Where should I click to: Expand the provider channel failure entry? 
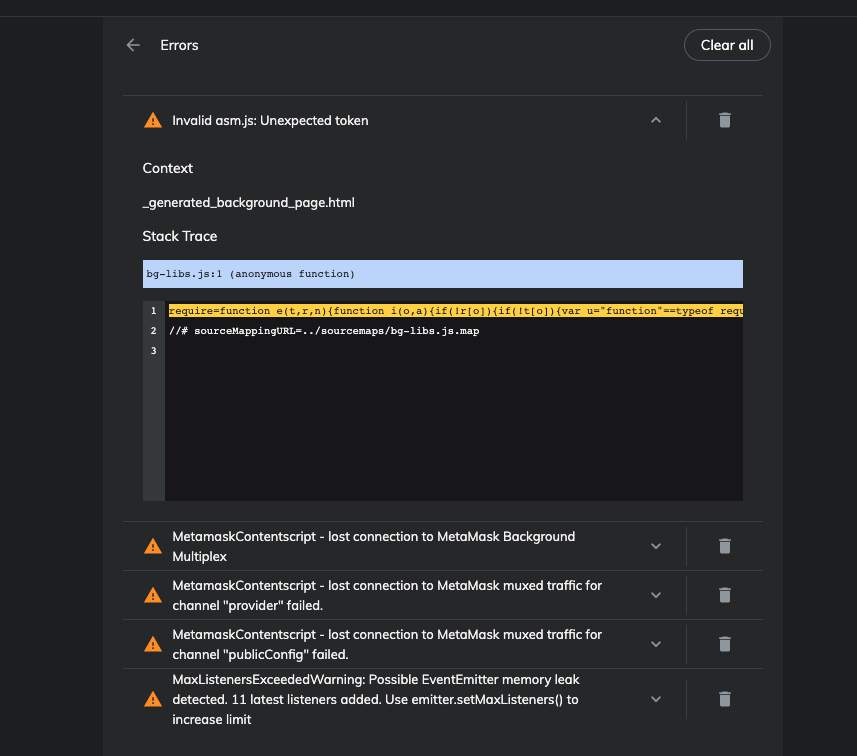[x=656, y=595]
